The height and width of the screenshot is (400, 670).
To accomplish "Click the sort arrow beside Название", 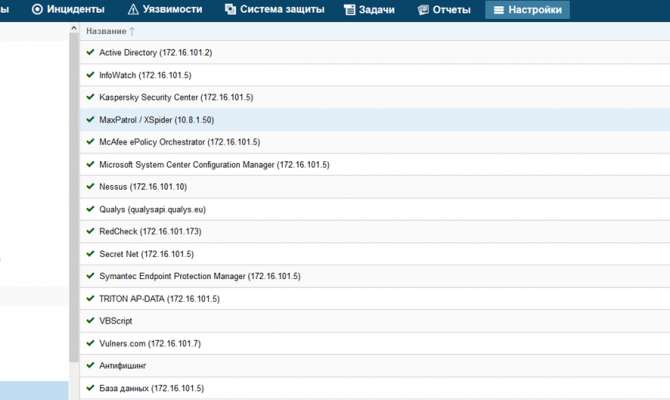I will [x=132, y=31].
